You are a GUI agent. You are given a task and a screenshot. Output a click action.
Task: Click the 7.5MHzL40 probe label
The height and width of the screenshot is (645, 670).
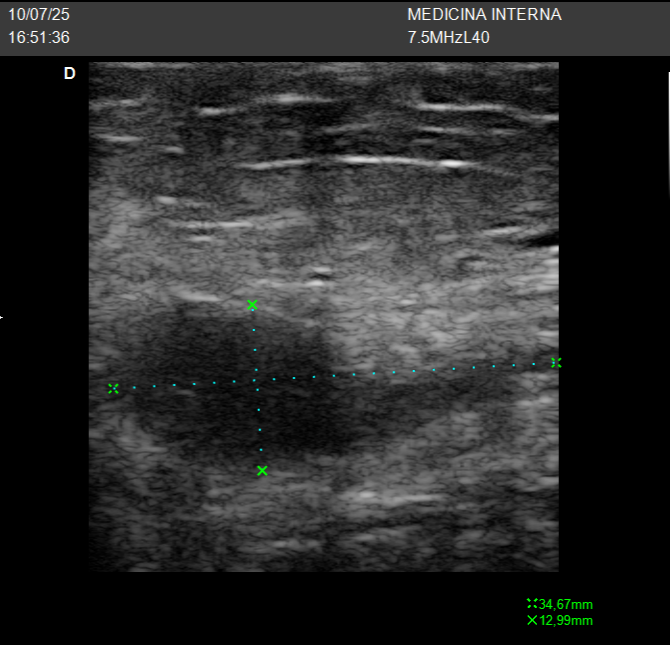pyautogui.click(x=448, y=38)
